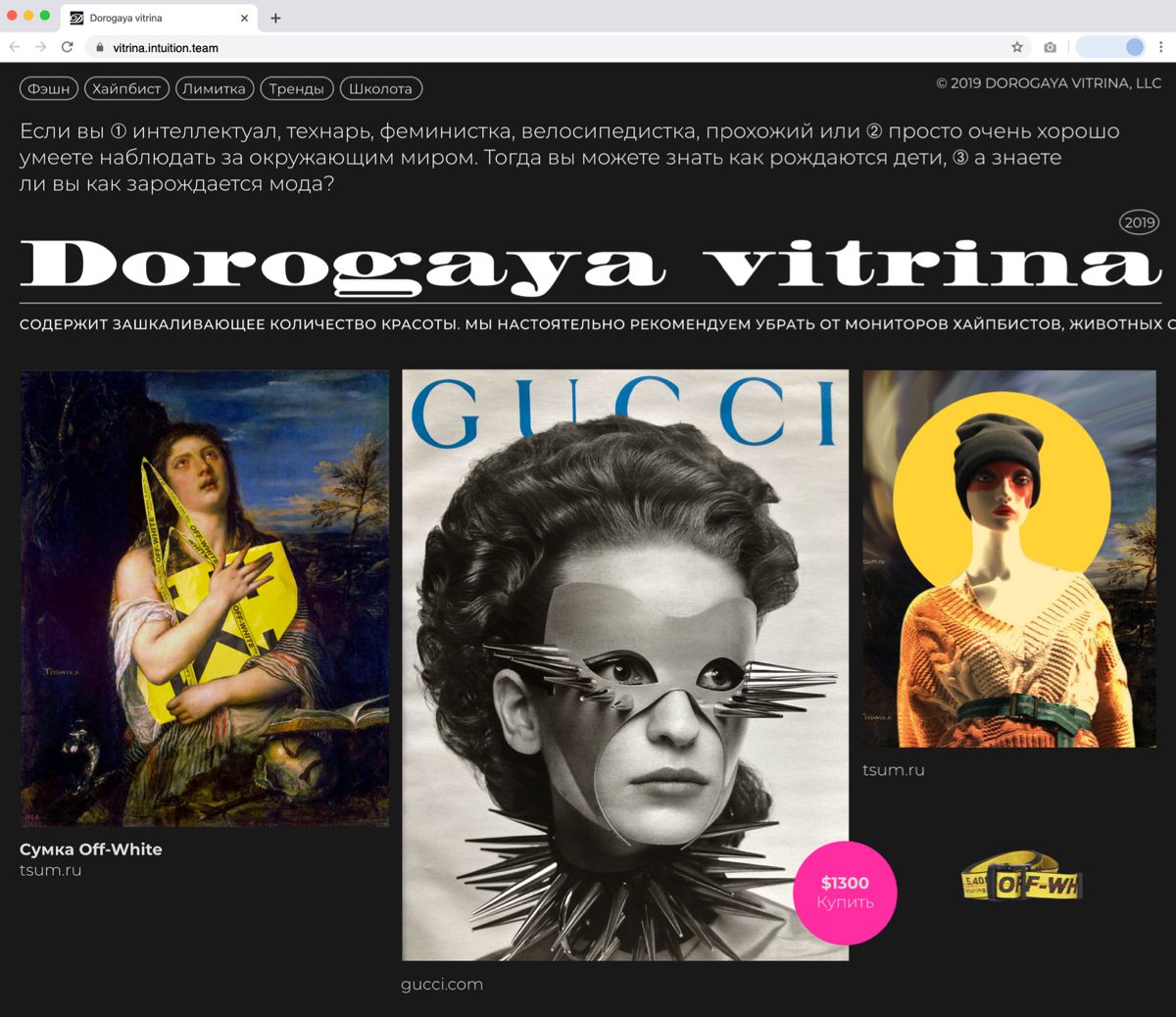Click the lock icon in the address bar
Image resolution: width=1176 pixels, height=1017 pixels.
point(100,47)
